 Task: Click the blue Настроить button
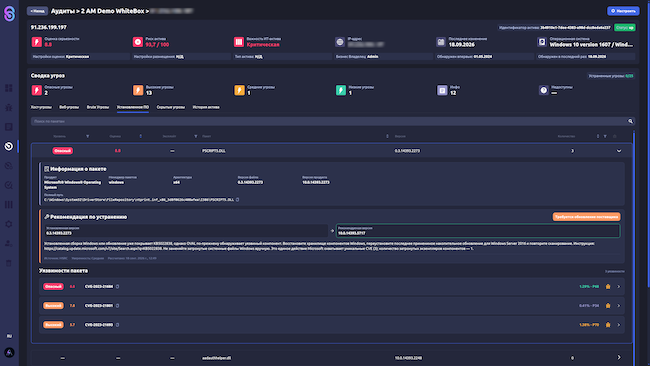point(623,11)
